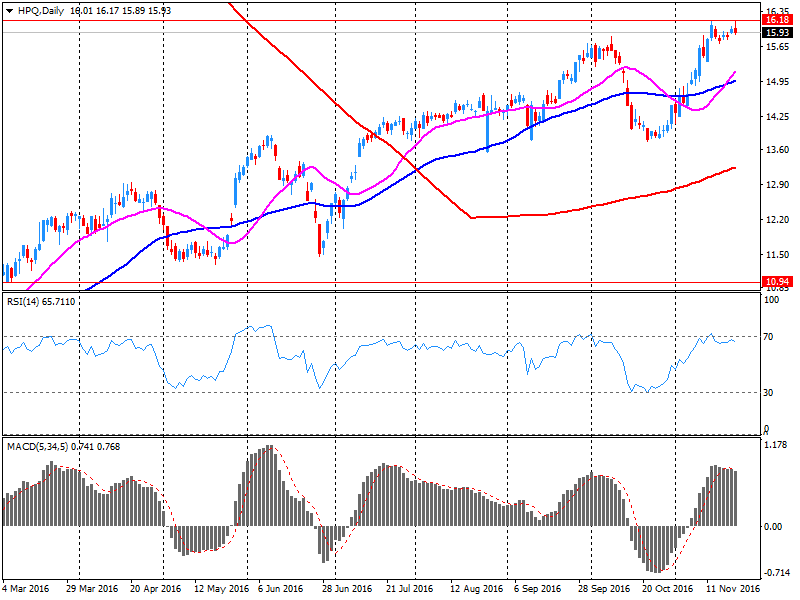Select the 21 Jul 2016 date label

tap(410, 588)
